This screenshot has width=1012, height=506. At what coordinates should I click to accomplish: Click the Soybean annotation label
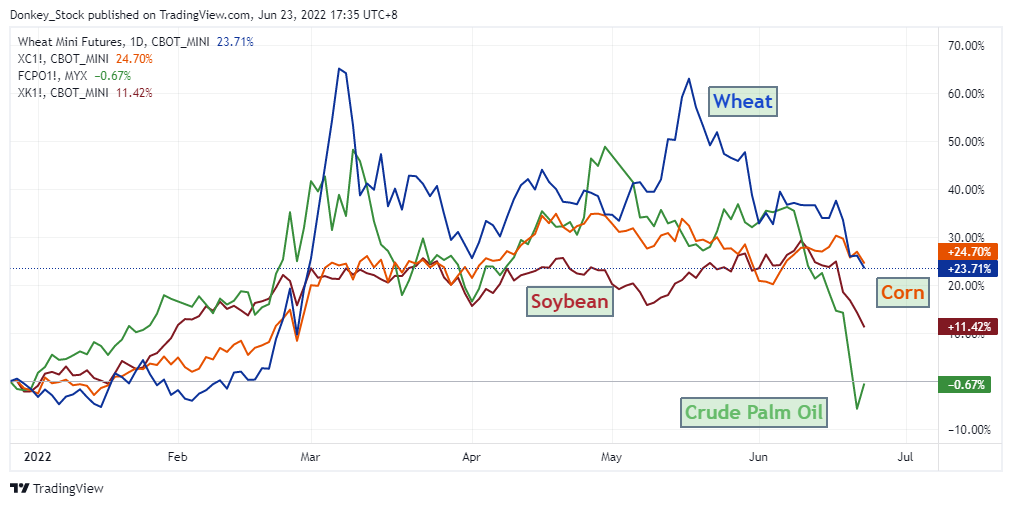point(570,301)
